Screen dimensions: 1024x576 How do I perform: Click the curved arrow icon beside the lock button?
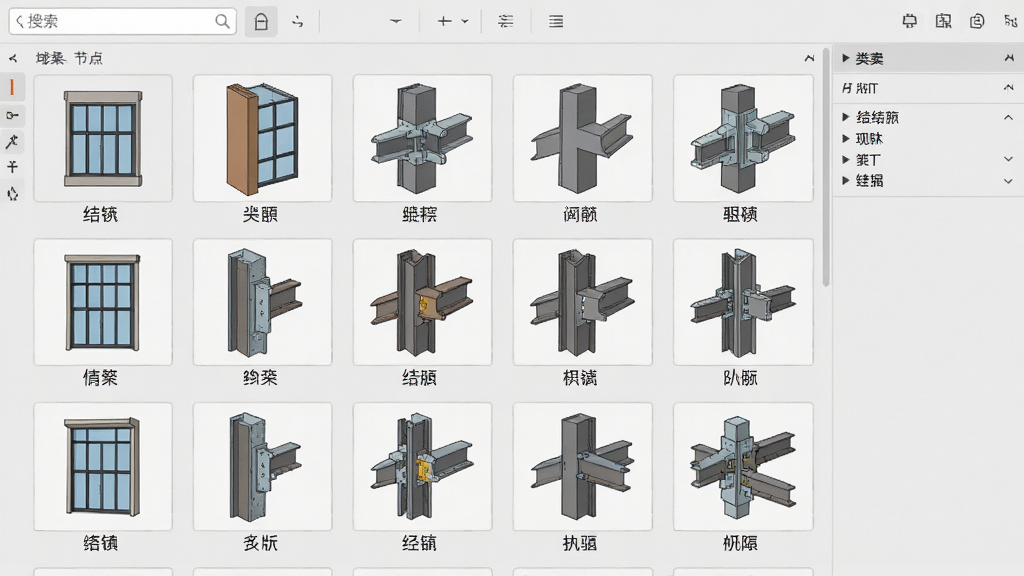(x=298, y=22)
